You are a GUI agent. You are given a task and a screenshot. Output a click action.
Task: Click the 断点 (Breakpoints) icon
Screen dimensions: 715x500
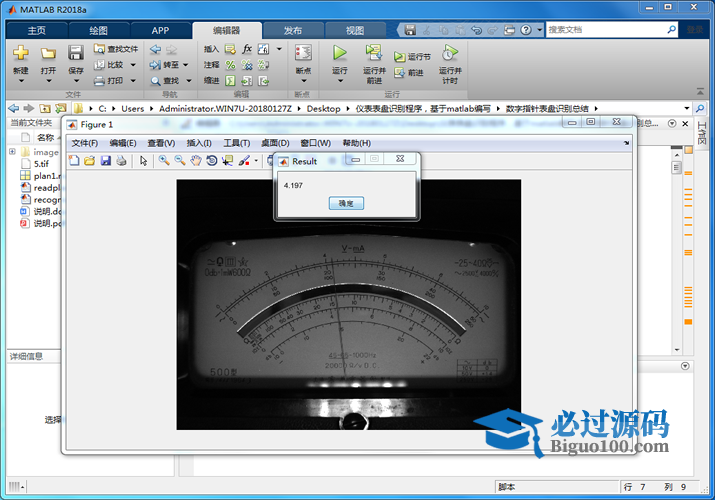[x=303, y=53]
